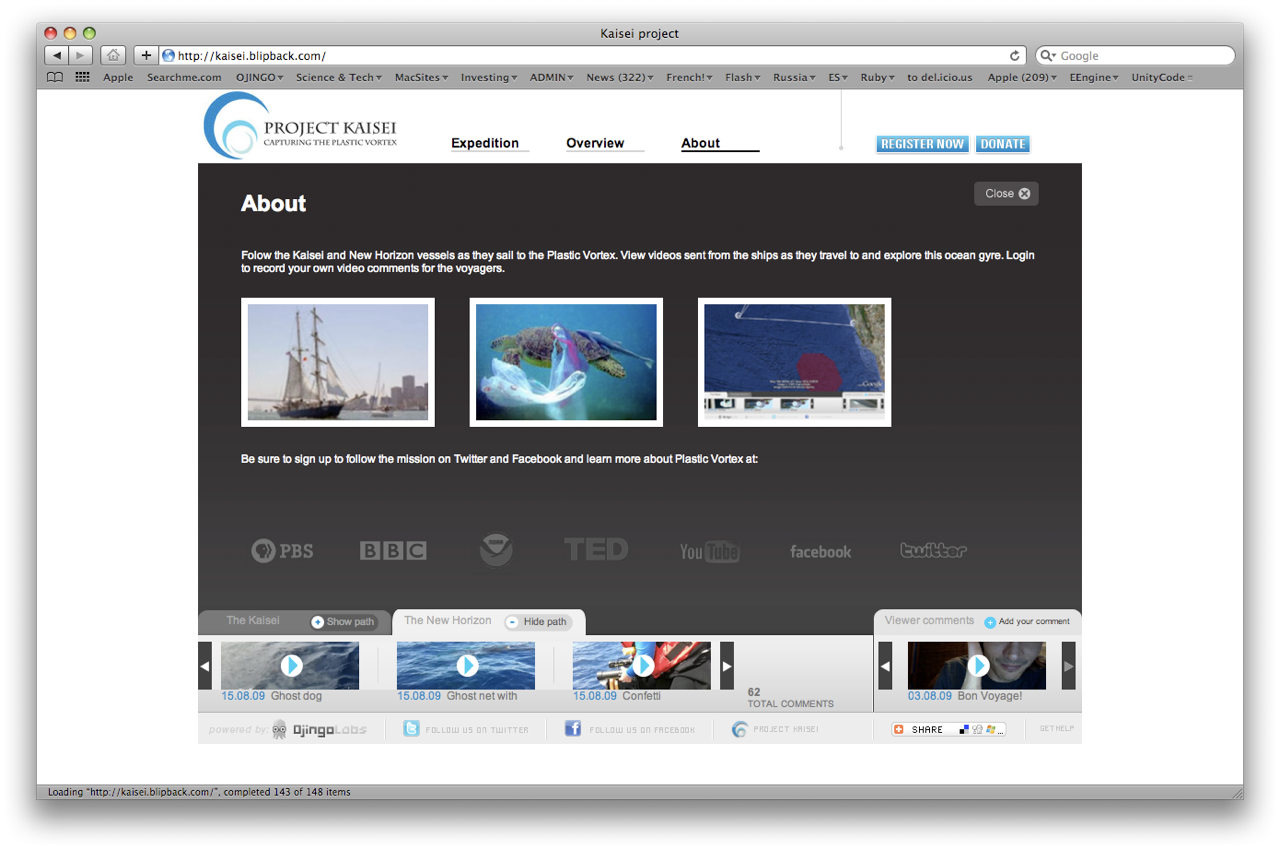Click the Safari forward arrow button
Viewport: 1280px width, 850px height.
[x=81, y=56]
